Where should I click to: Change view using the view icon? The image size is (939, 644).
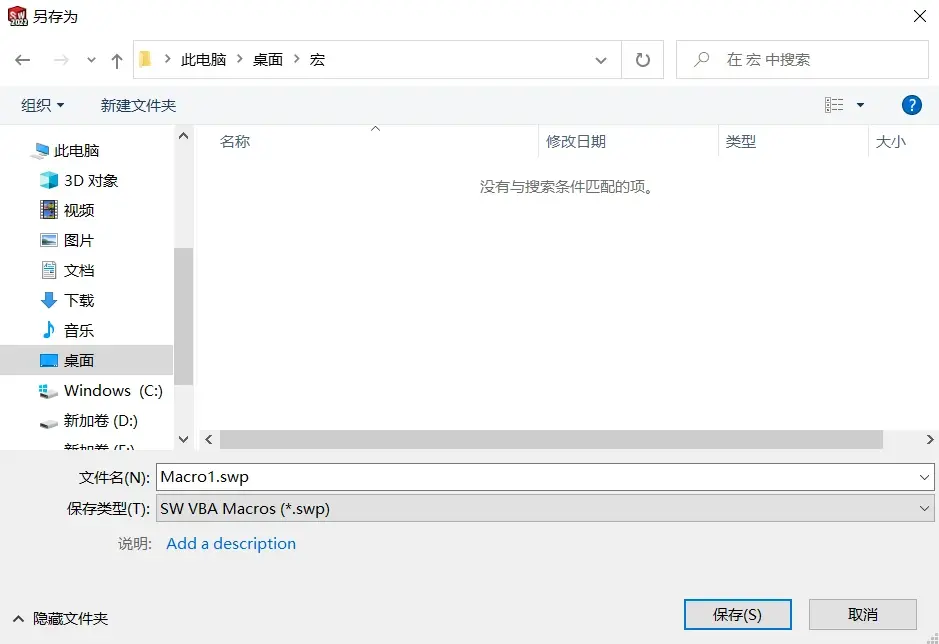[834, 105]
